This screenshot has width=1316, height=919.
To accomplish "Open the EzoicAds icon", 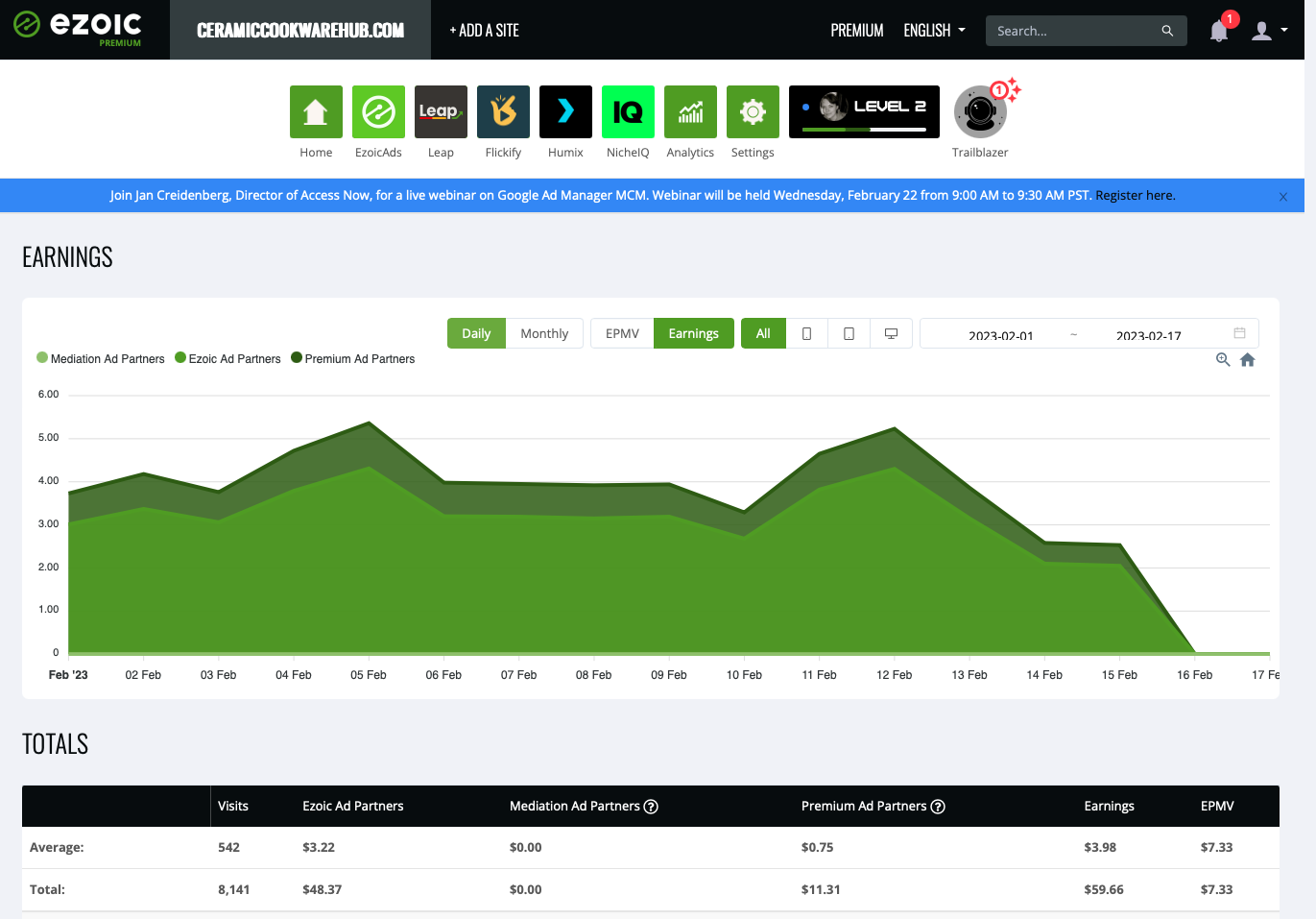I will pyautogui.click(x=378, y=111).
